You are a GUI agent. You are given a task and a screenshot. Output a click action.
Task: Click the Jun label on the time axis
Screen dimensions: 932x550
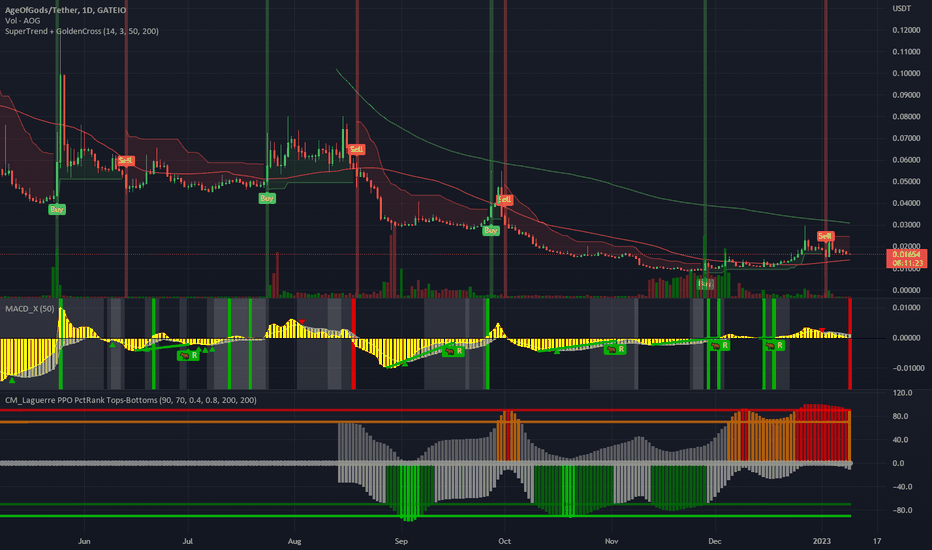tap(84, 541)
